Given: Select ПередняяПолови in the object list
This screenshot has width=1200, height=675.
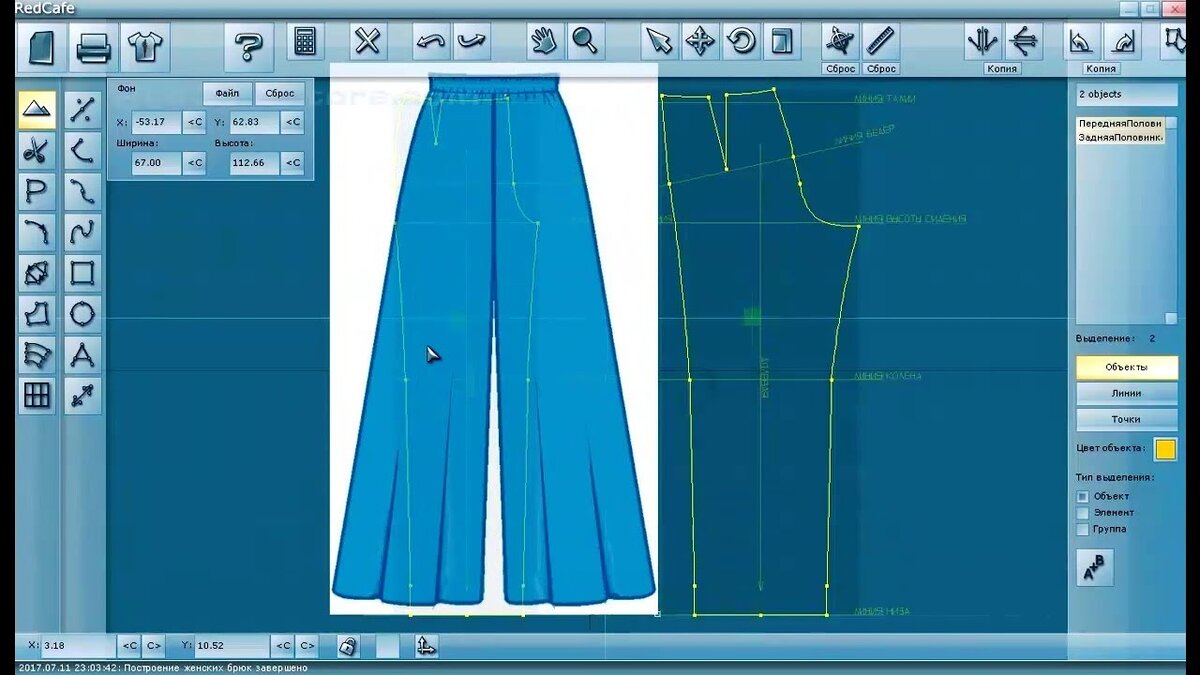Looking at the screenshot, I should click(x=1121, y=123).
